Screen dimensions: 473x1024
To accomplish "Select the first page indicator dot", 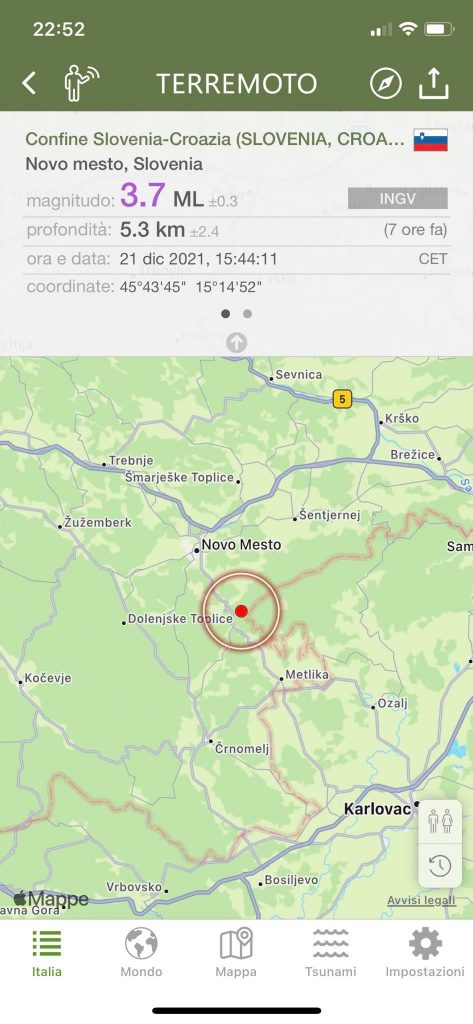I will click(225, 313).
